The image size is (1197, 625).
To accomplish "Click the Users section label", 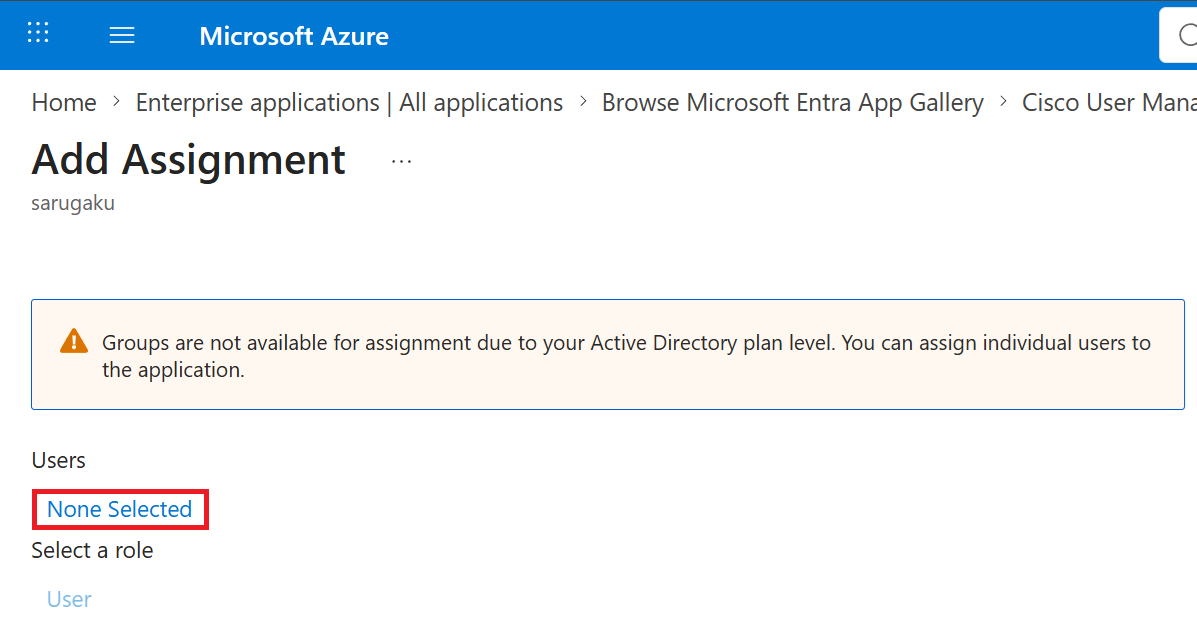I will (x=58, y=460).
